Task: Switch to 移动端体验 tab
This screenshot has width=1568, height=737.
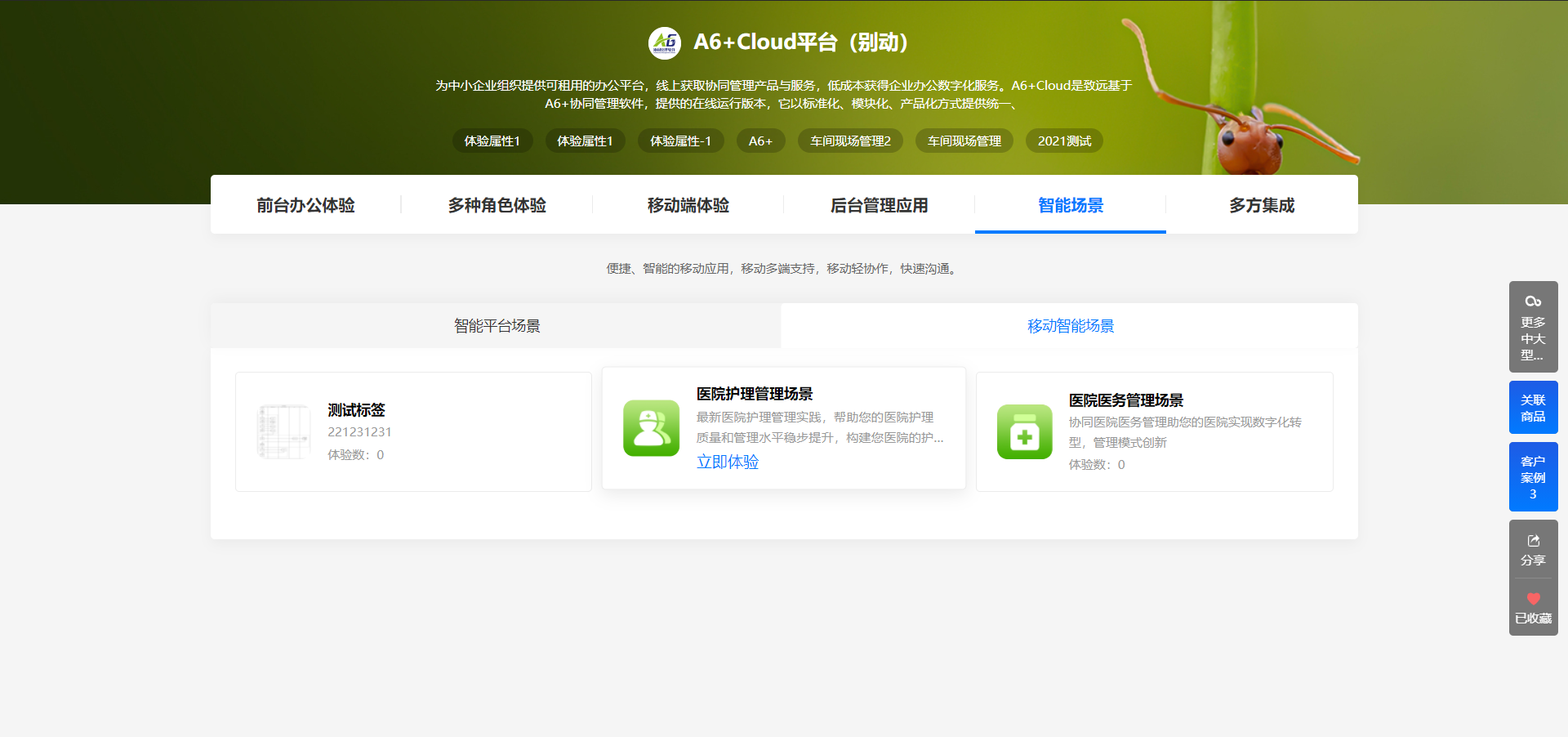Action: click(688, 205)
